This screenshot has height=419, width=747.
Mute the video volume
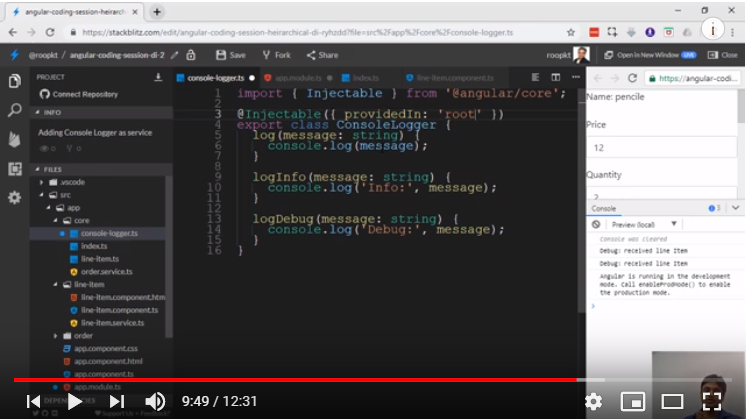[154, 402]
